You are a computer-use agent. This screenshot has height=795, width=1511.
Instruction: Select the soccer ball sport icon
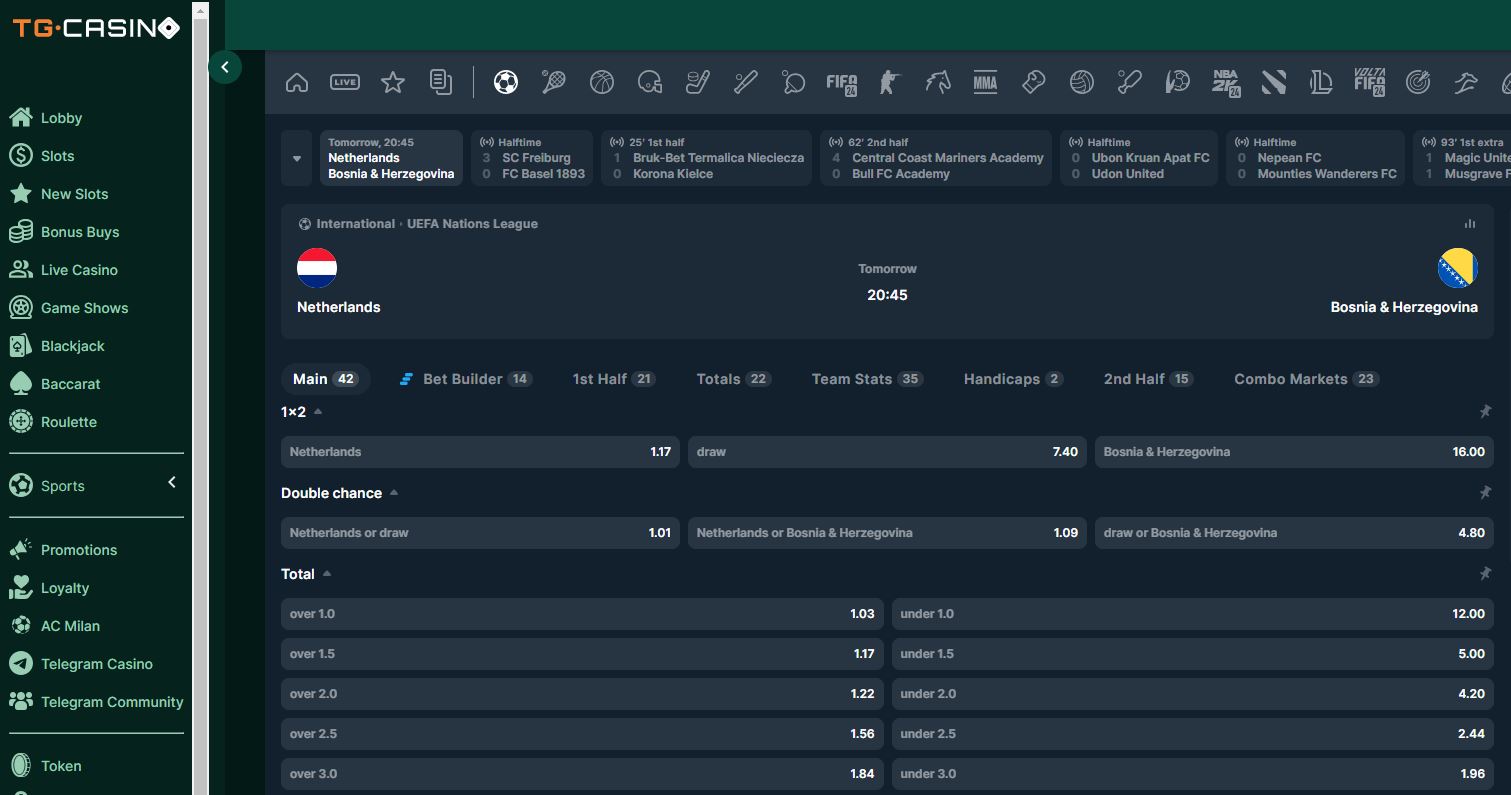pos(506,82)
